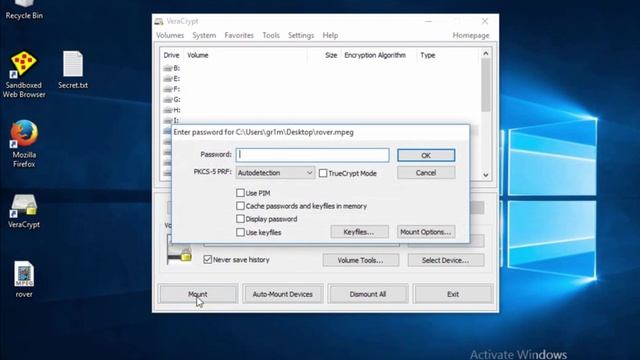Check the Use PIM option
Image resolution: width=640 pixels, height=360 pixels.
(240, 193)
